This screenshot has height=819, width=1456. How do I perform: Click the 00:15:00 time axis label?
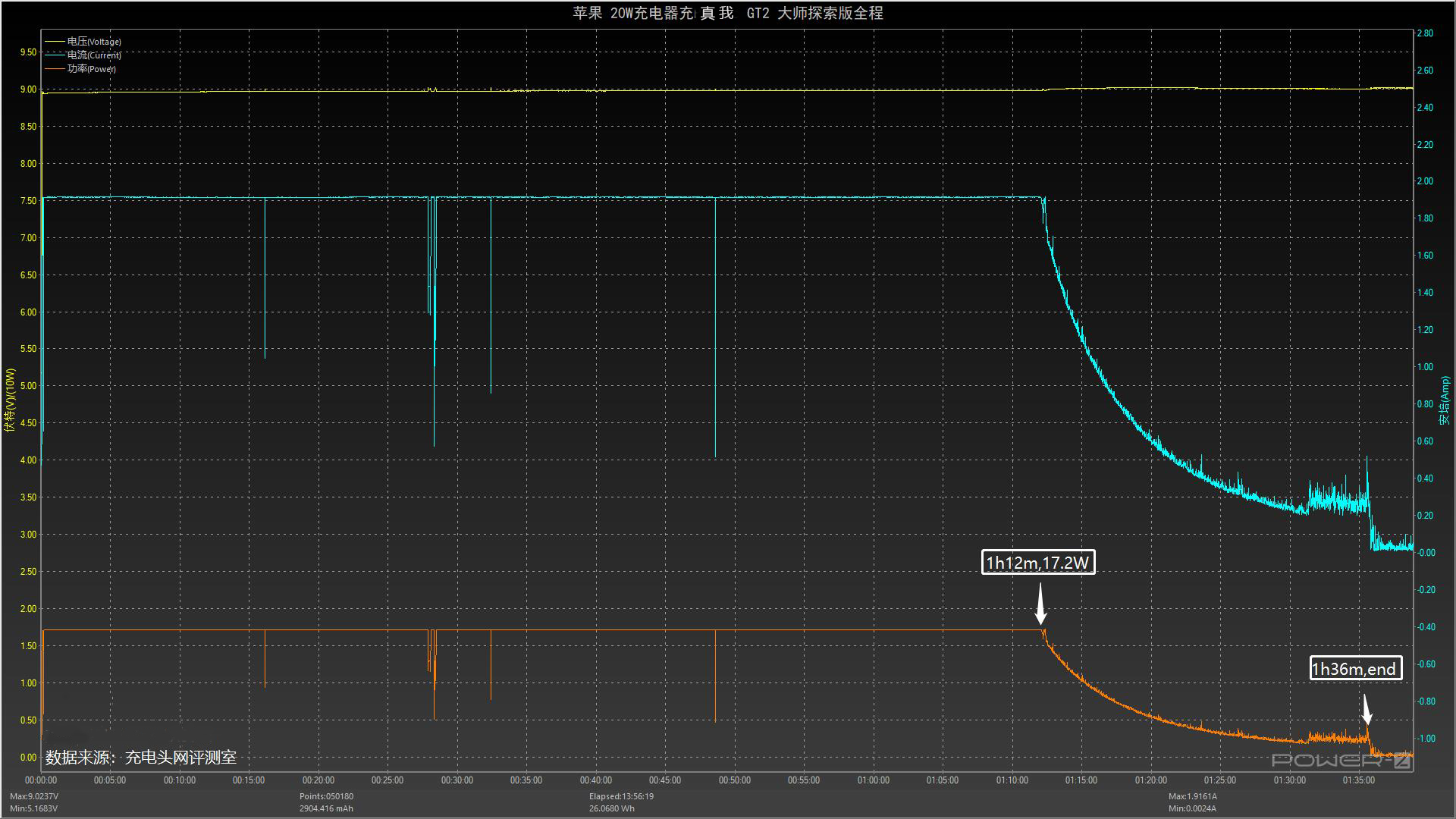(x=249, y=780)
